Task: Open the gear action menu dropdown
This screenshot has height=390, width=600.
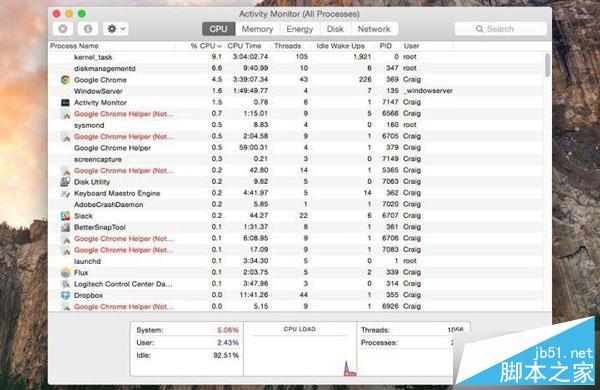Action: pyautogui.click(x=116, y=29)
